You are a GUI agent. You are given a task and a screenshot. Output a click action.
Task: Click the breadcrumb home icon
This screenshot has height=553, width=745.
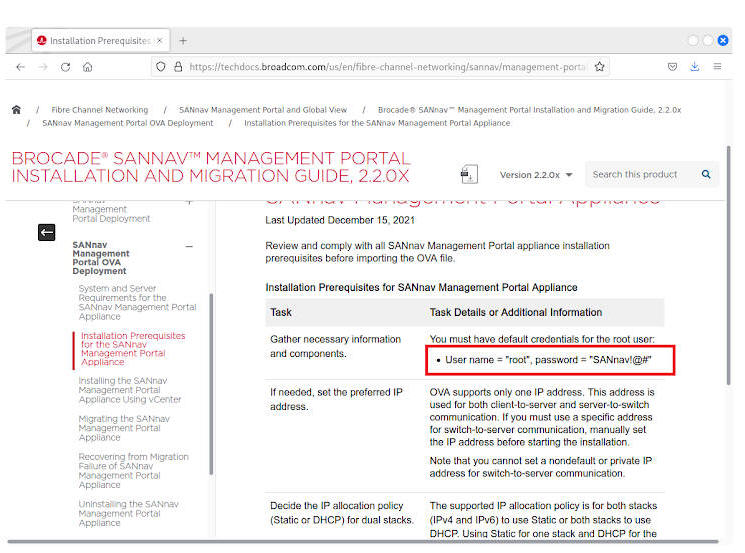coord(16,110)
